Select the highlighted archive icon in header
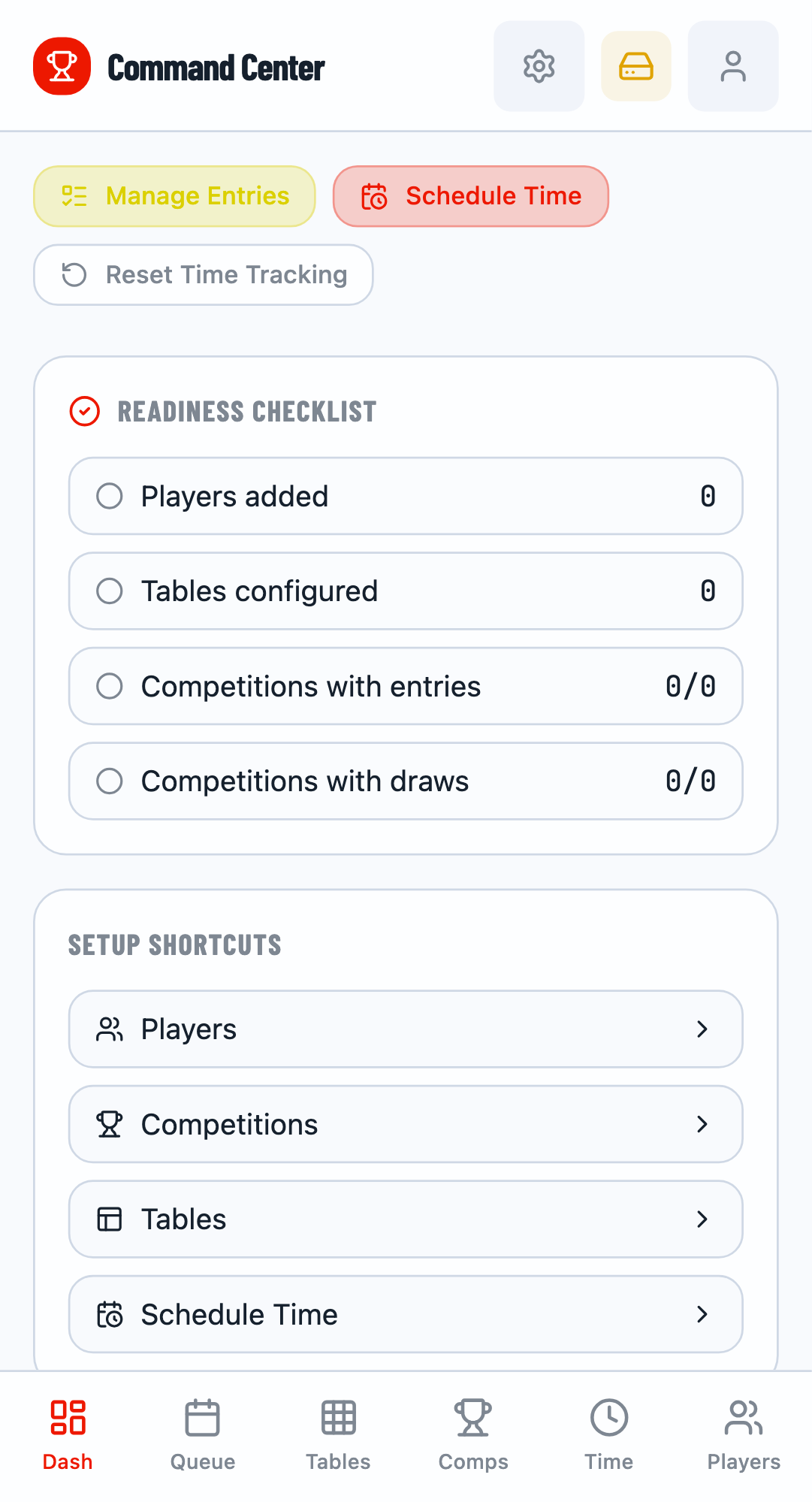This screenshot has height=1502, width=812. point(635,66)
